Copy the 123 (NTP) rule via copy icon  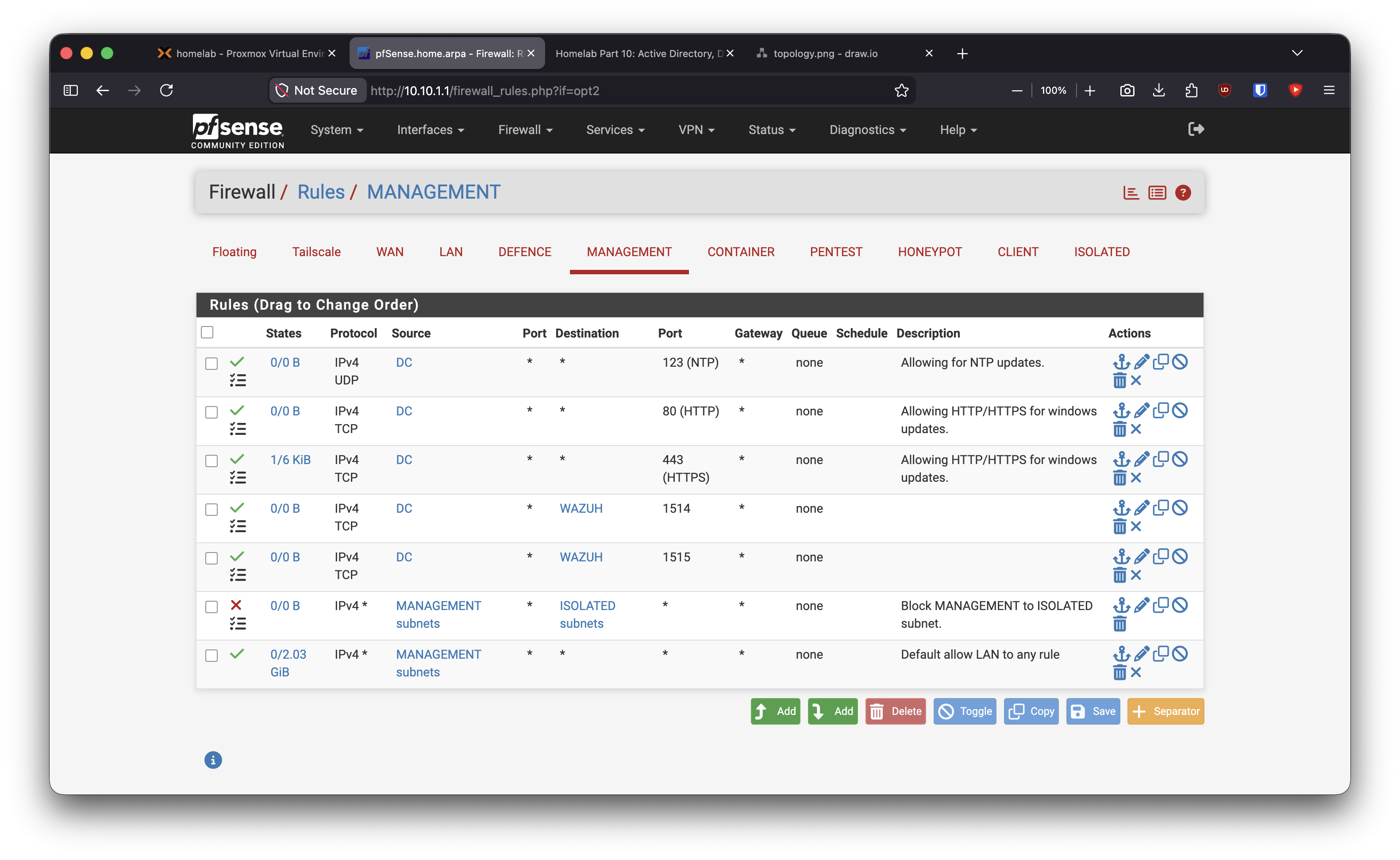click(x=1161, y=362)
